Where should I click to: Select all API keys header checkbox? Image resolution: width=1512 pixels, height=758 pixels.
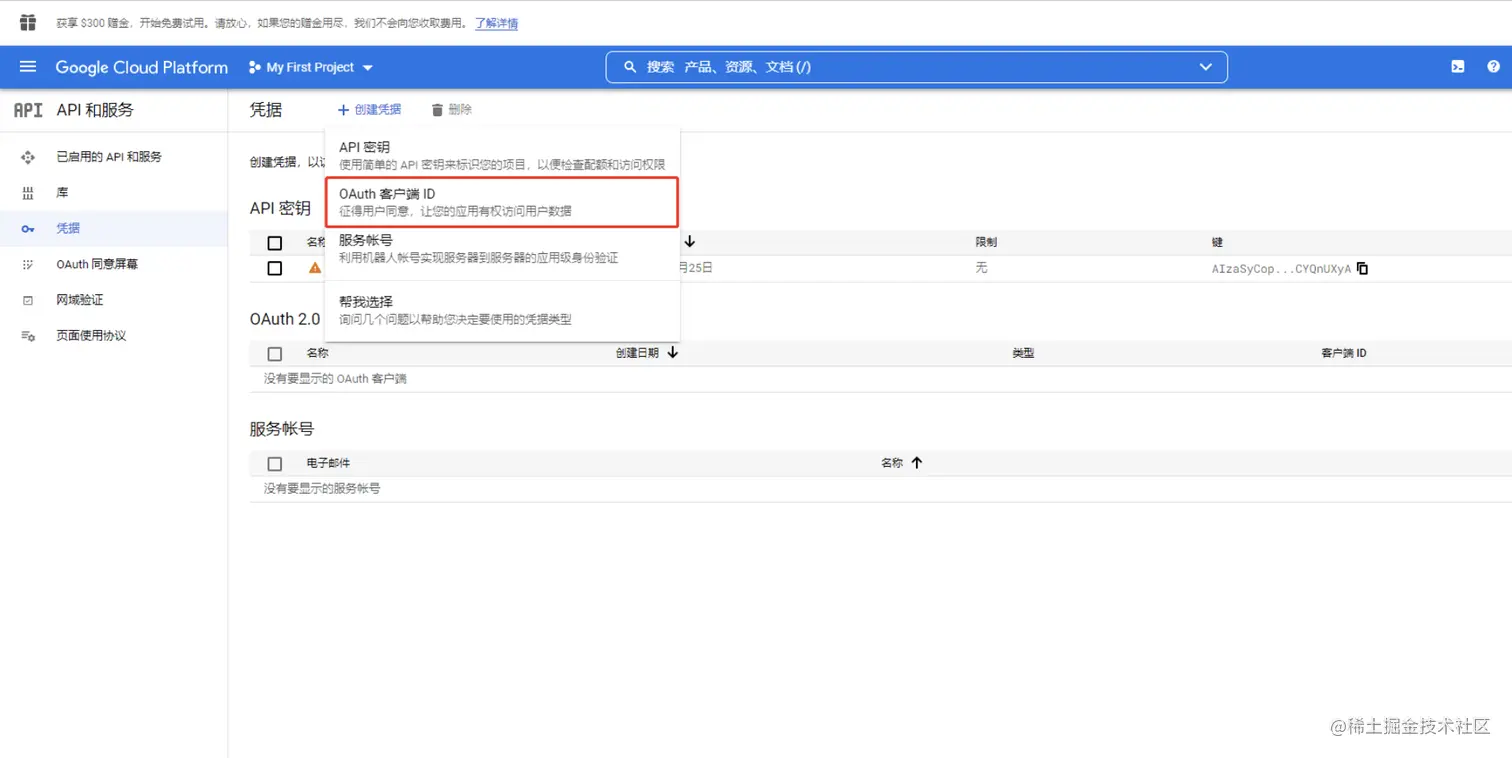click(275, 243)
